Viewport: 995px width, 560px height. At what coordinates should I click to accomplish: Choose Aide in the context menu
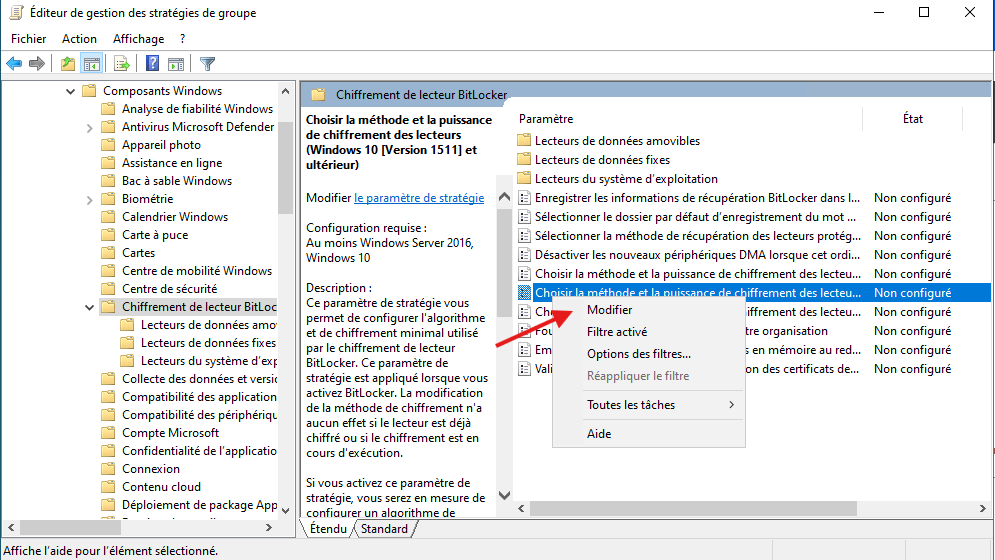(649, 434)
